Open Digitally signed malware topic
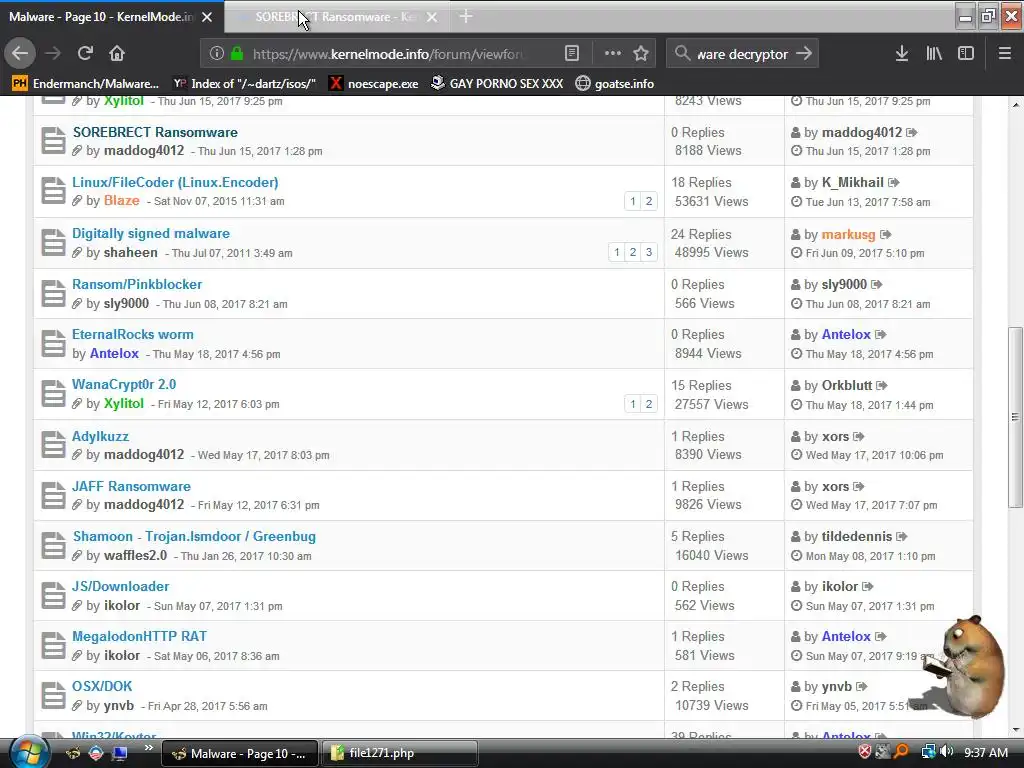The height and width of the screenshot is (768, 1024). [x=151, y=233]
